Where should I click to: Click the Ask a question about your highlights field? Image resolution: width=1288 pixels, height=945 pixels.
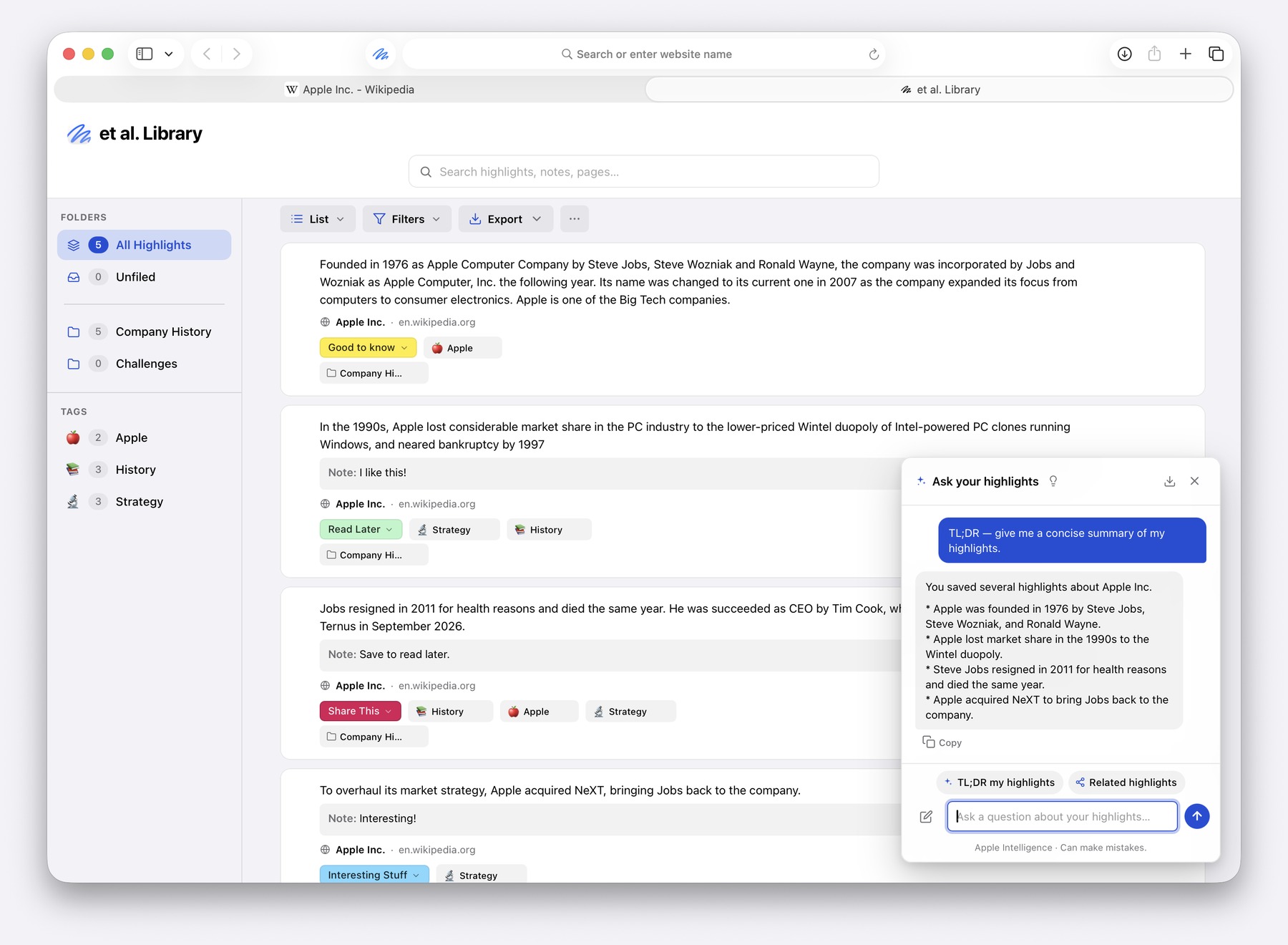[1063, 817]
